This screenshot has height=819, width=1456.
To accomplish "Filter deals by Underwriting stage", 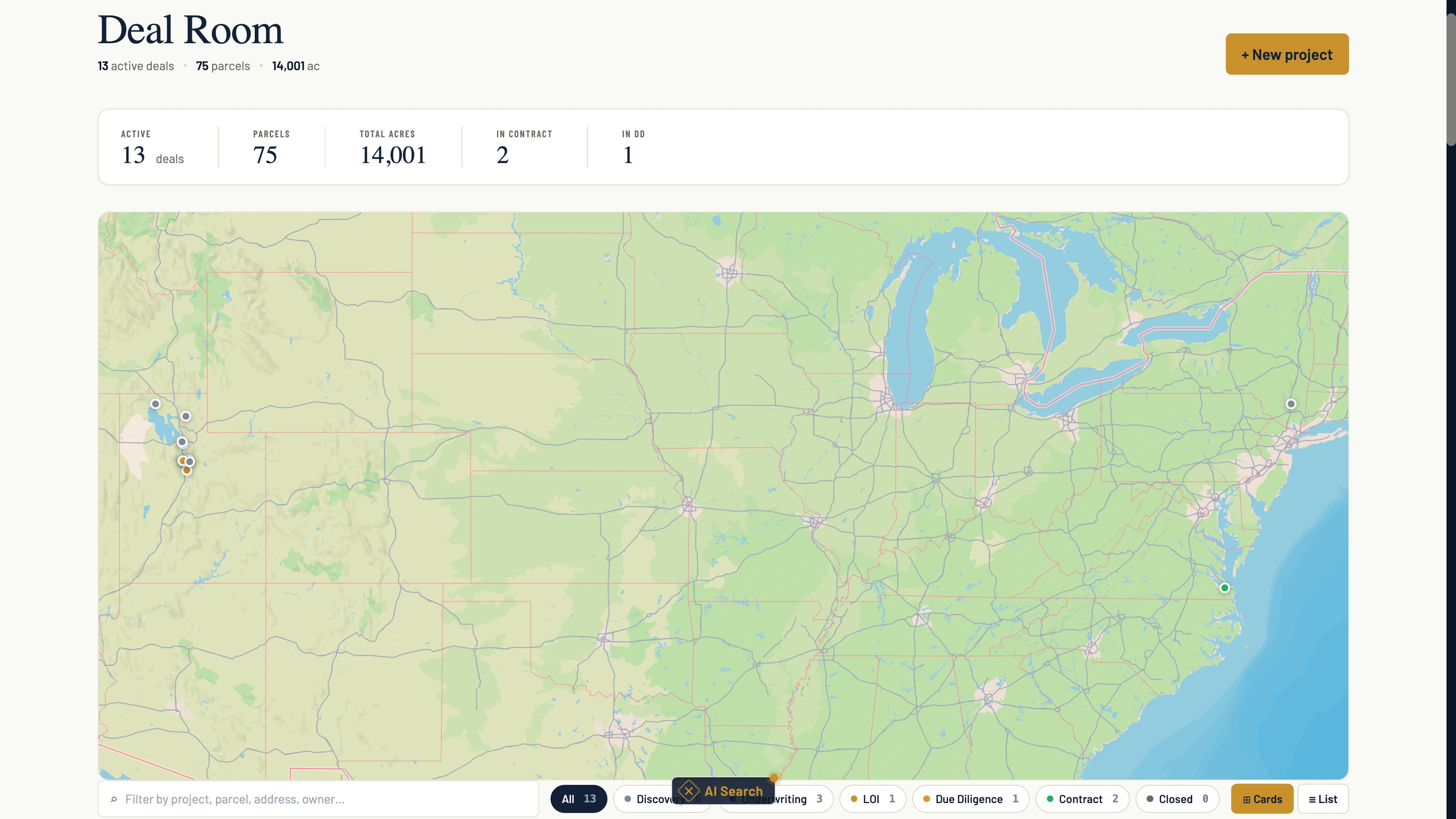I will (x=804, y=799).
